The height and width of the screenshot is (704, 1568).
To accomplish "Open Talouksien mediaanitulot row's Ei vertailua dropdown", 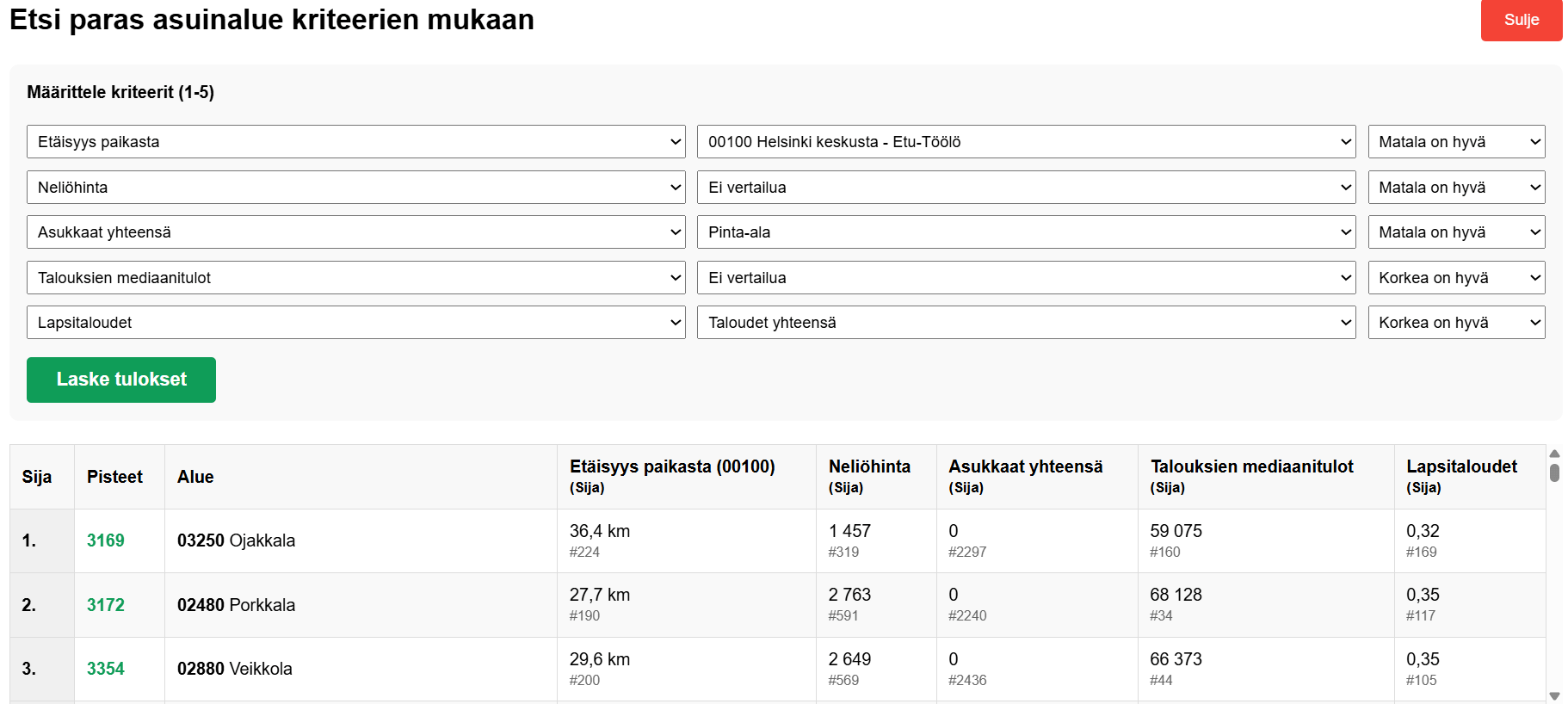I will pyautogui.click(x=1027, y=278).
